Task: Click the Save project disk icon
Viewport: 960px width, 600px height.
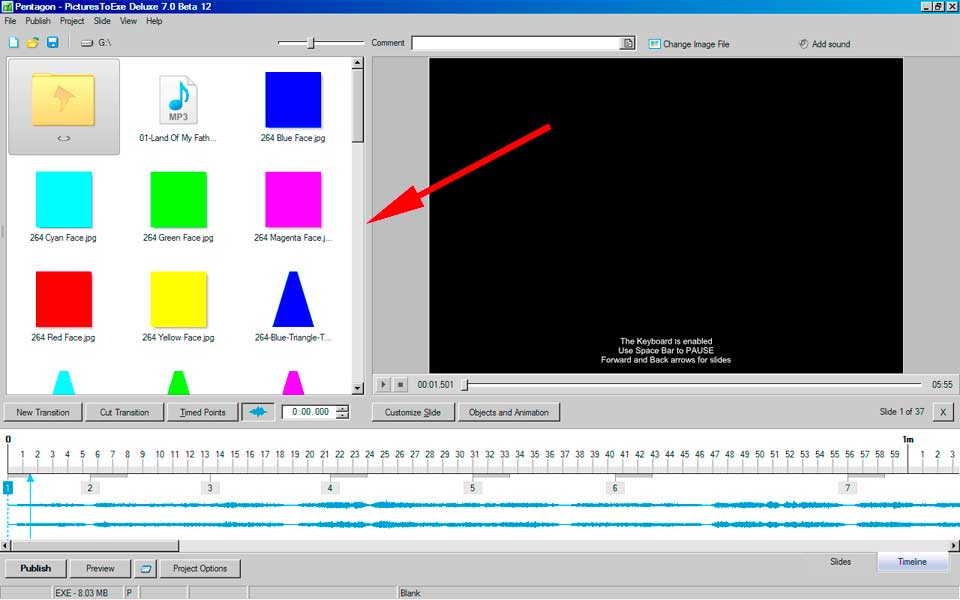Action: pos(52,43)
